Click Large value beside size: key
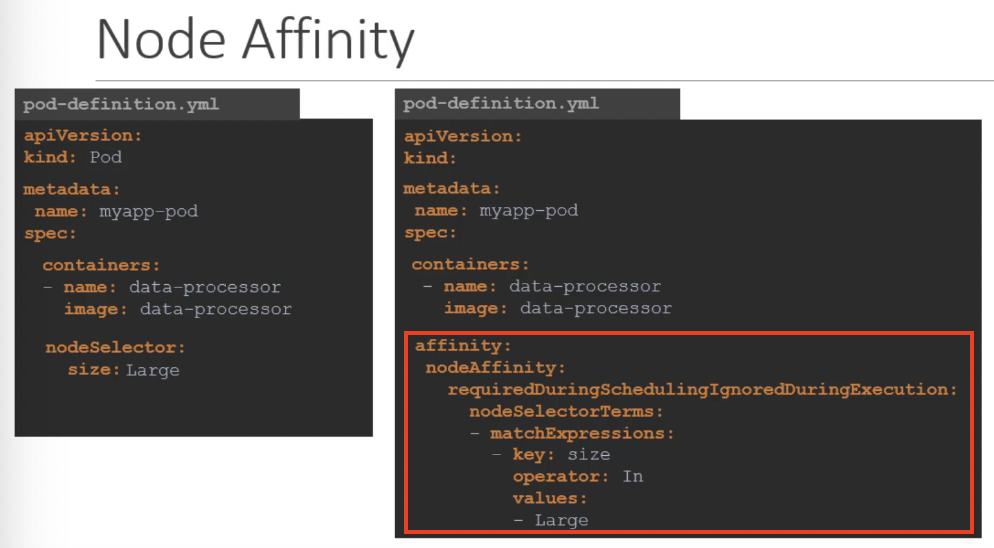This screenshot has width=994, height=548. click(153, 370)
